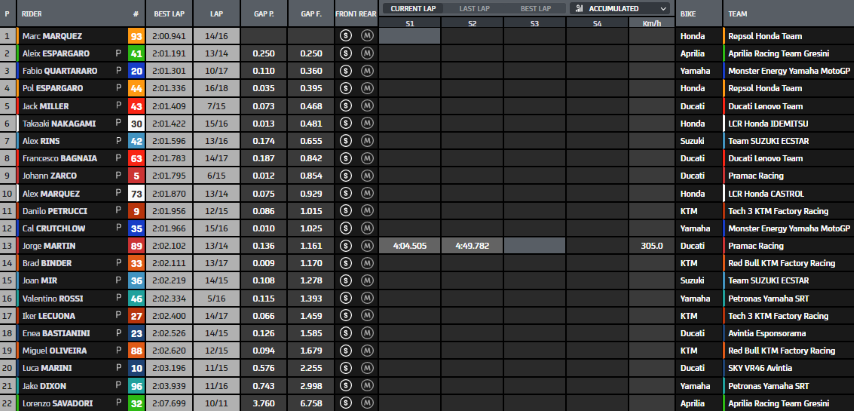The image size is (854, 411).
Task: Switch to the LAST LAP tab
Action: click(473, 8)
